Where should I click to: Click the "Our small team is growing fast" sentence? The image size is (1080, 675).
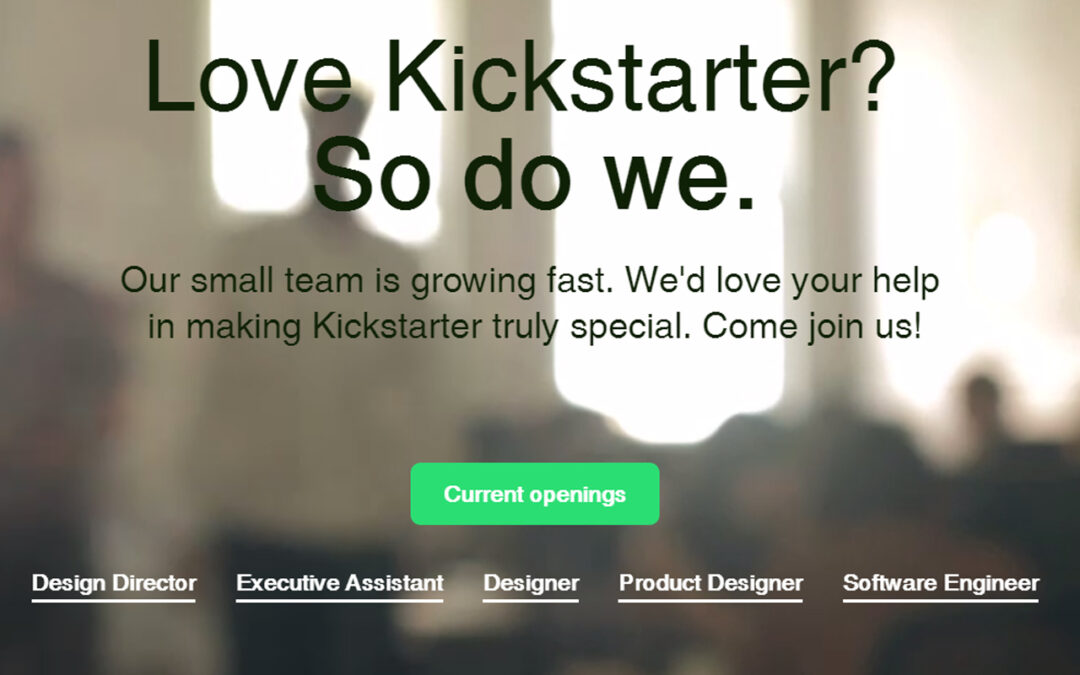(366, 281)
